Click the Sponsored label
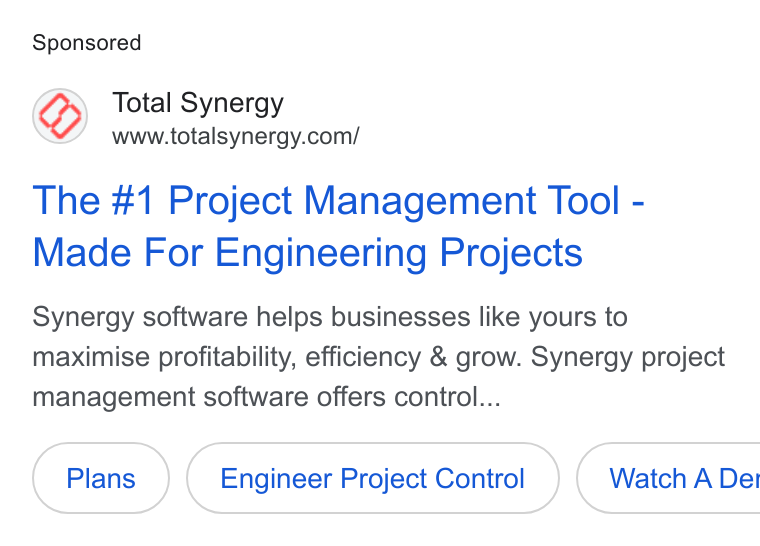Viewport: 760px width, 546px height. point(87,43)
